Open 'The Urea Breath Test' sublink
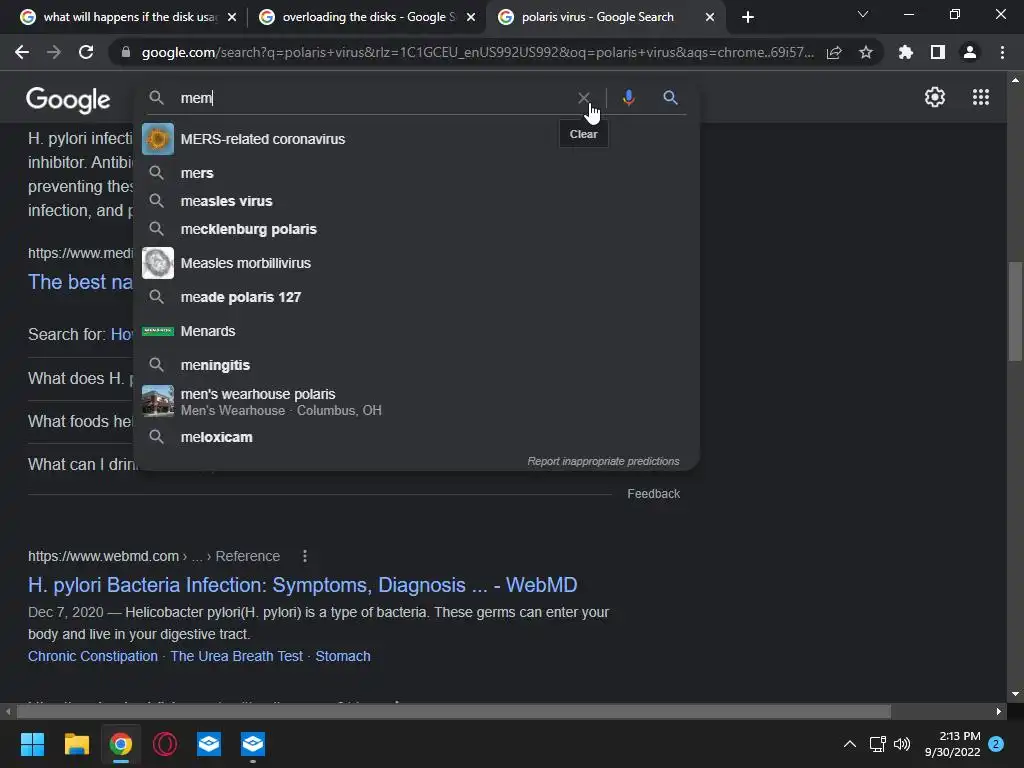1024x768 pixels. 236,656
